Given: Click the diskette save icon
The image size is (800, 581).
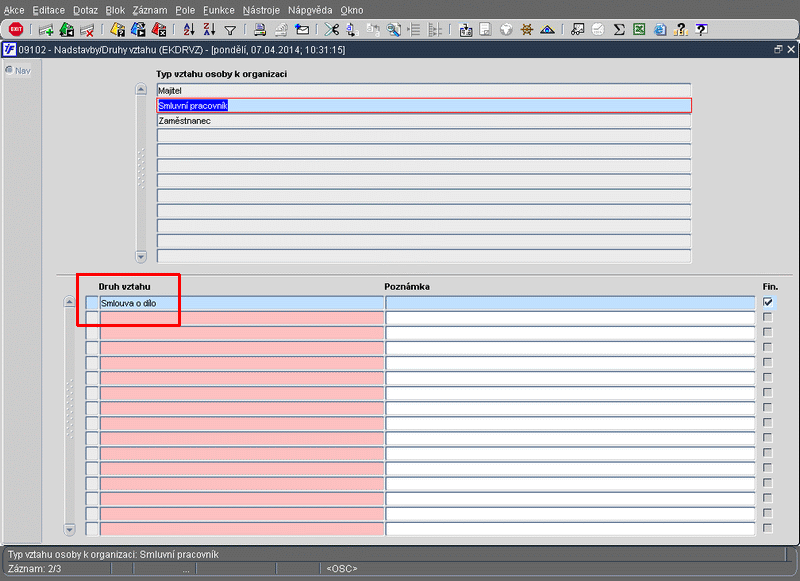Looking at the screenshot, I should (x=465, y=30).
